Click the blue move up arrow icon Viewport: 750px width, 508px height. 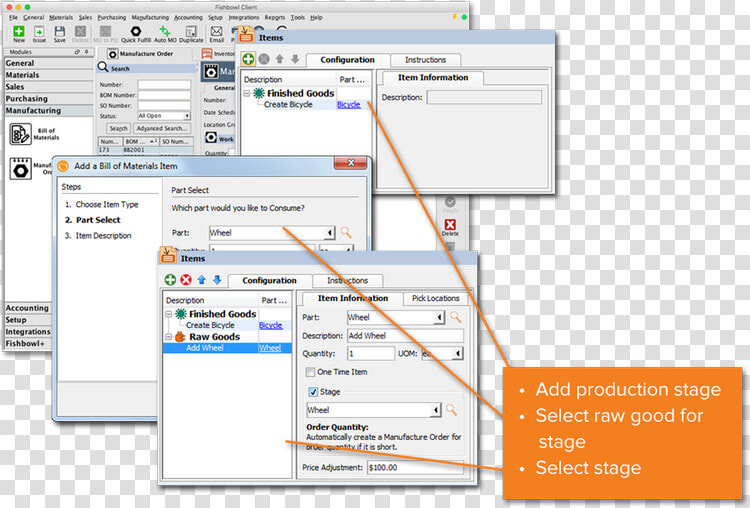(201, 280)
